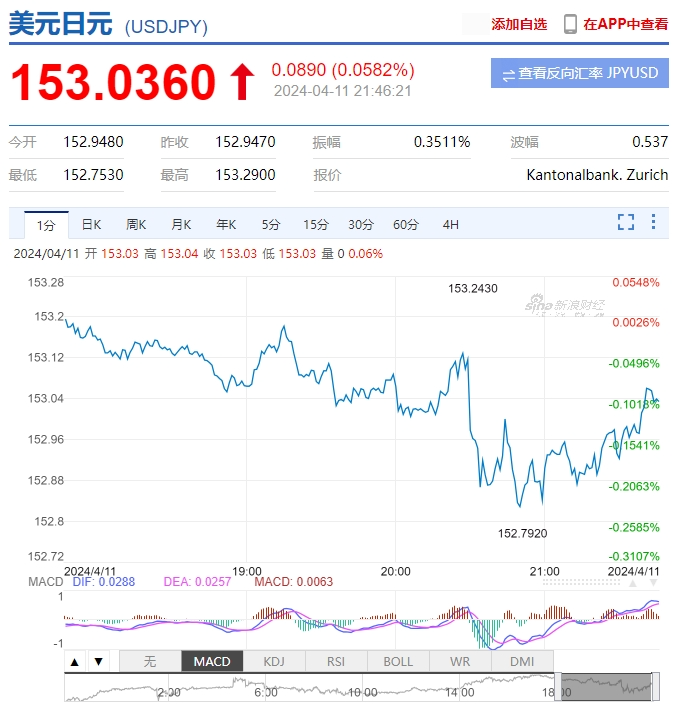The width and height of the screenshot is (682, 715).
Task: Click the 振幅 value 0.3511%
Action: tap(442, 142)
